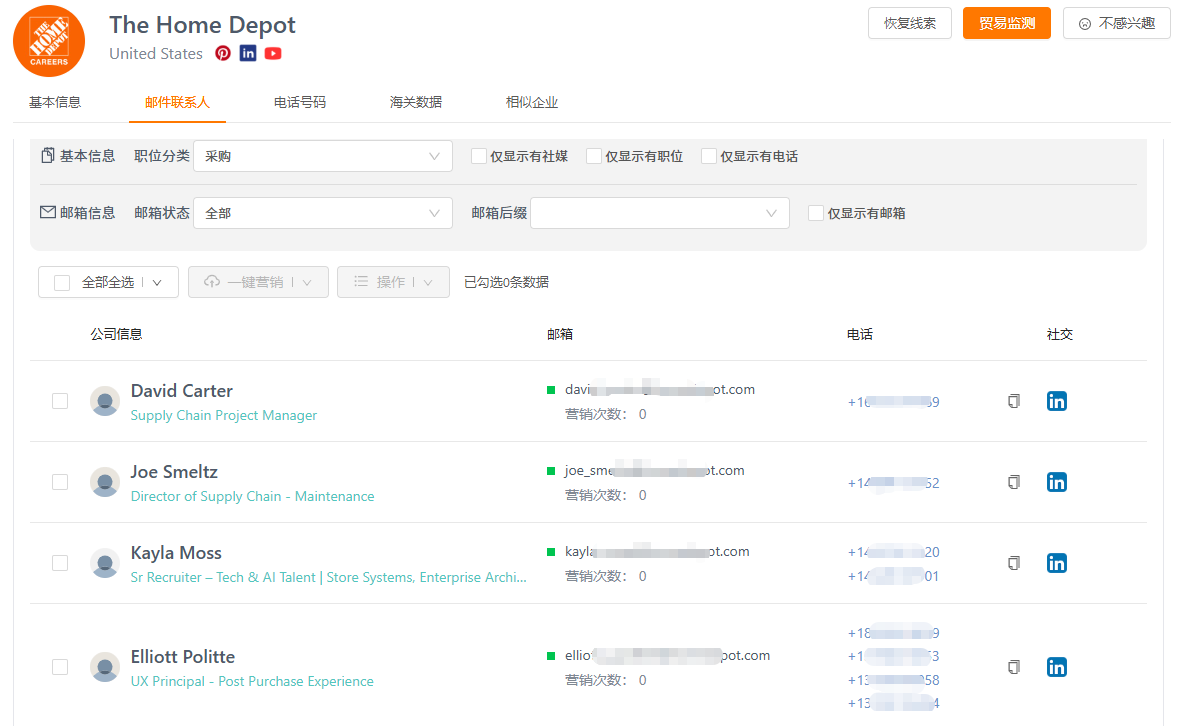Viewport: 1183px width, 726px height.
Task: Copy Kayla Moss's phone numbers
Action: pyautogui.click(x=1014, y=563)
